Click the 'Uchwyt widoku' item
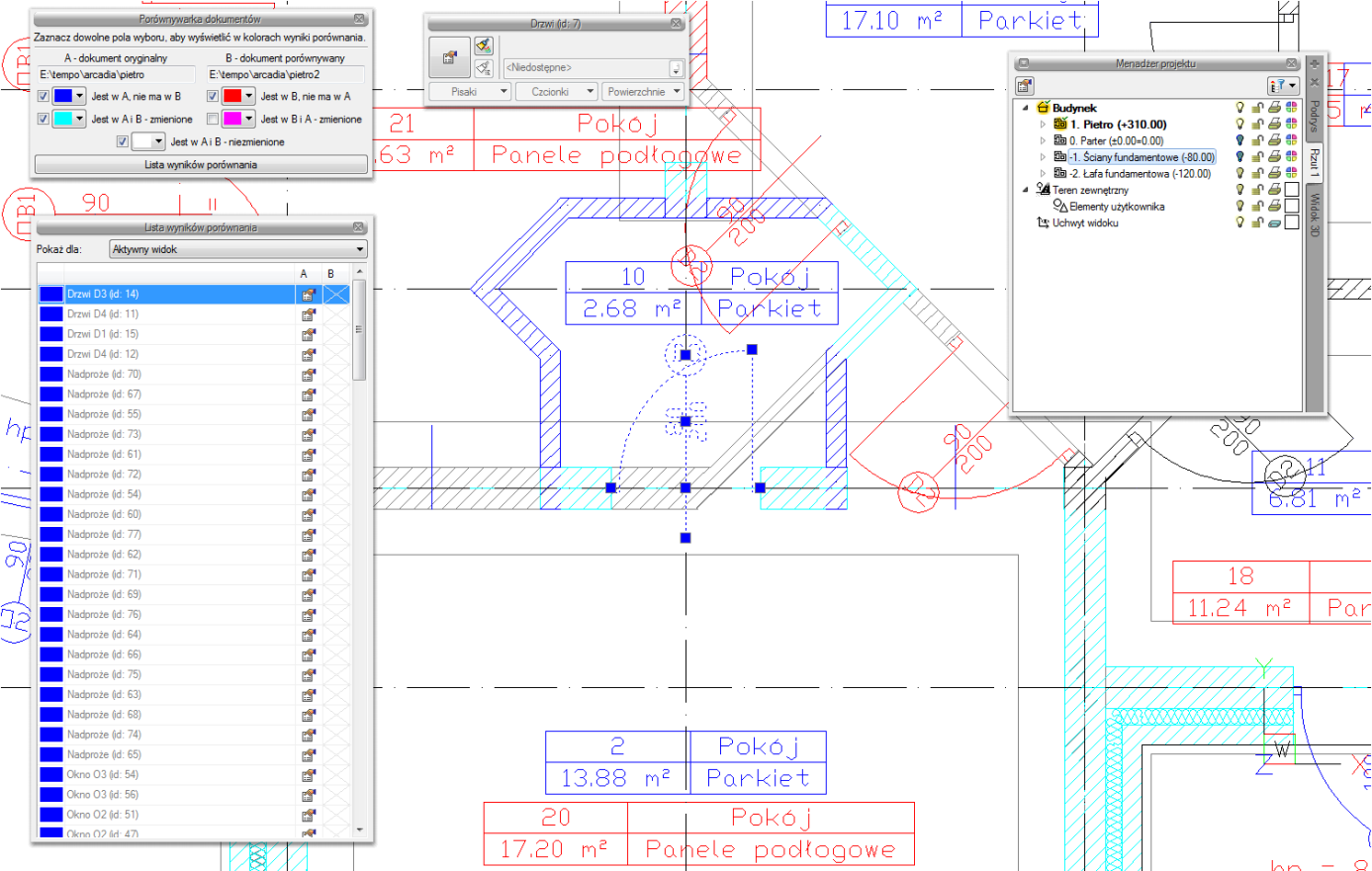The image size is (1372, 871). pos(1085,223)
